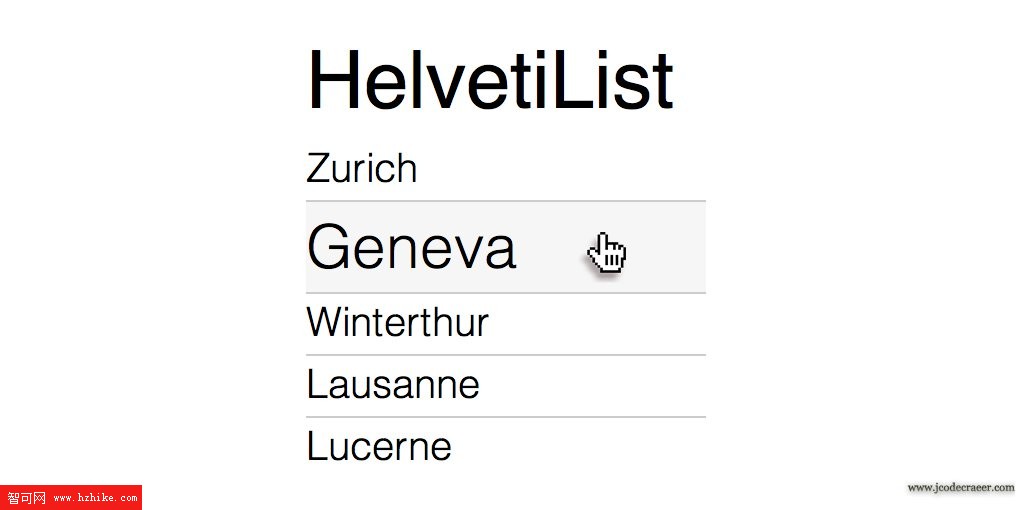The width and height of the screenshot is (1020, 510).
Task: Click blank space beside the Lucerne text
Action: [x=579, y=448]
